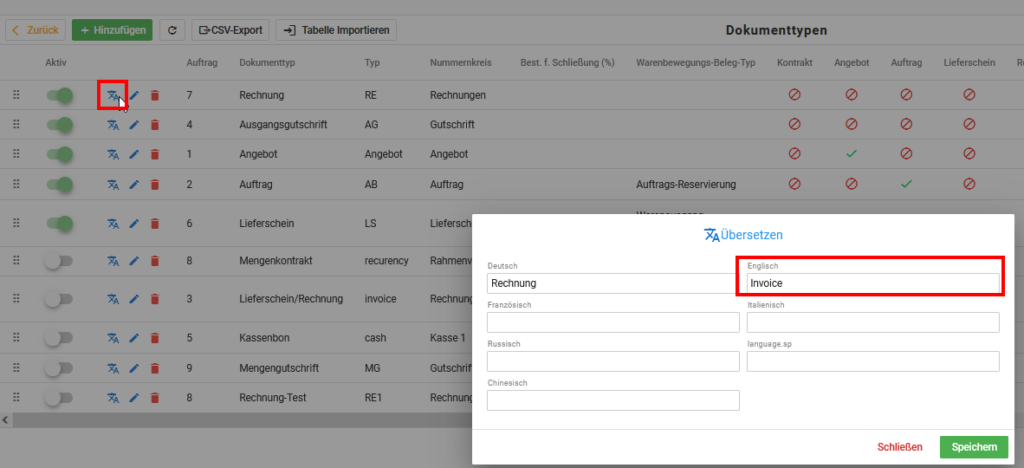Sort by Dokumenttyp column header

(x=267, y=63)
